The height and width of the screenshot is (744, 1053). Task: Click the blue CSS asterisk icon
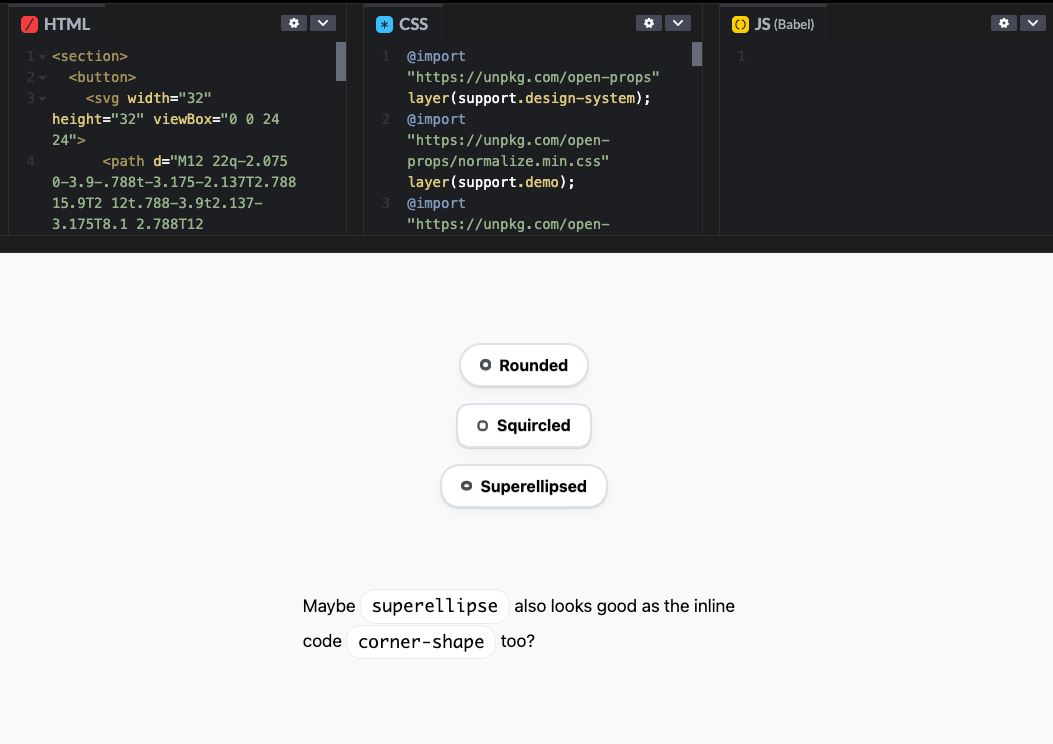(x=385, y=24)
